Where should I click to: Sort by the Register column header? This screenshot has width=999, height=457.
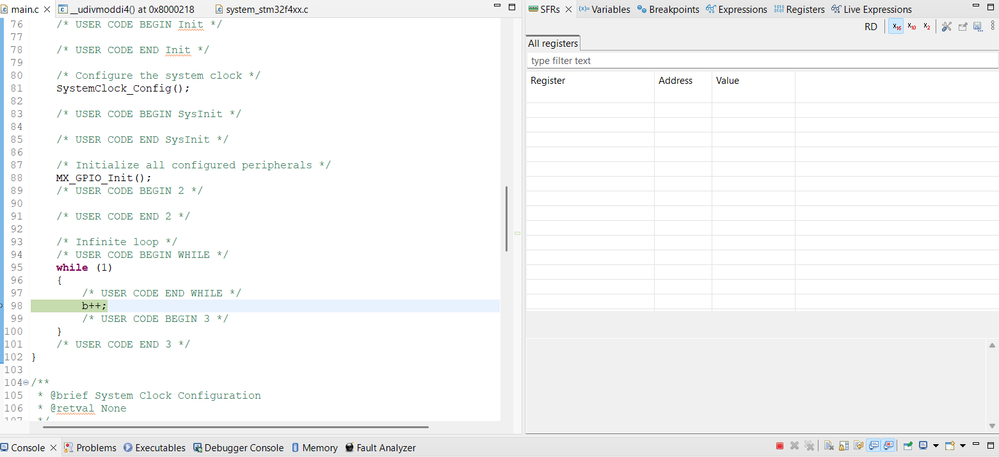click(x=590, y=81)
